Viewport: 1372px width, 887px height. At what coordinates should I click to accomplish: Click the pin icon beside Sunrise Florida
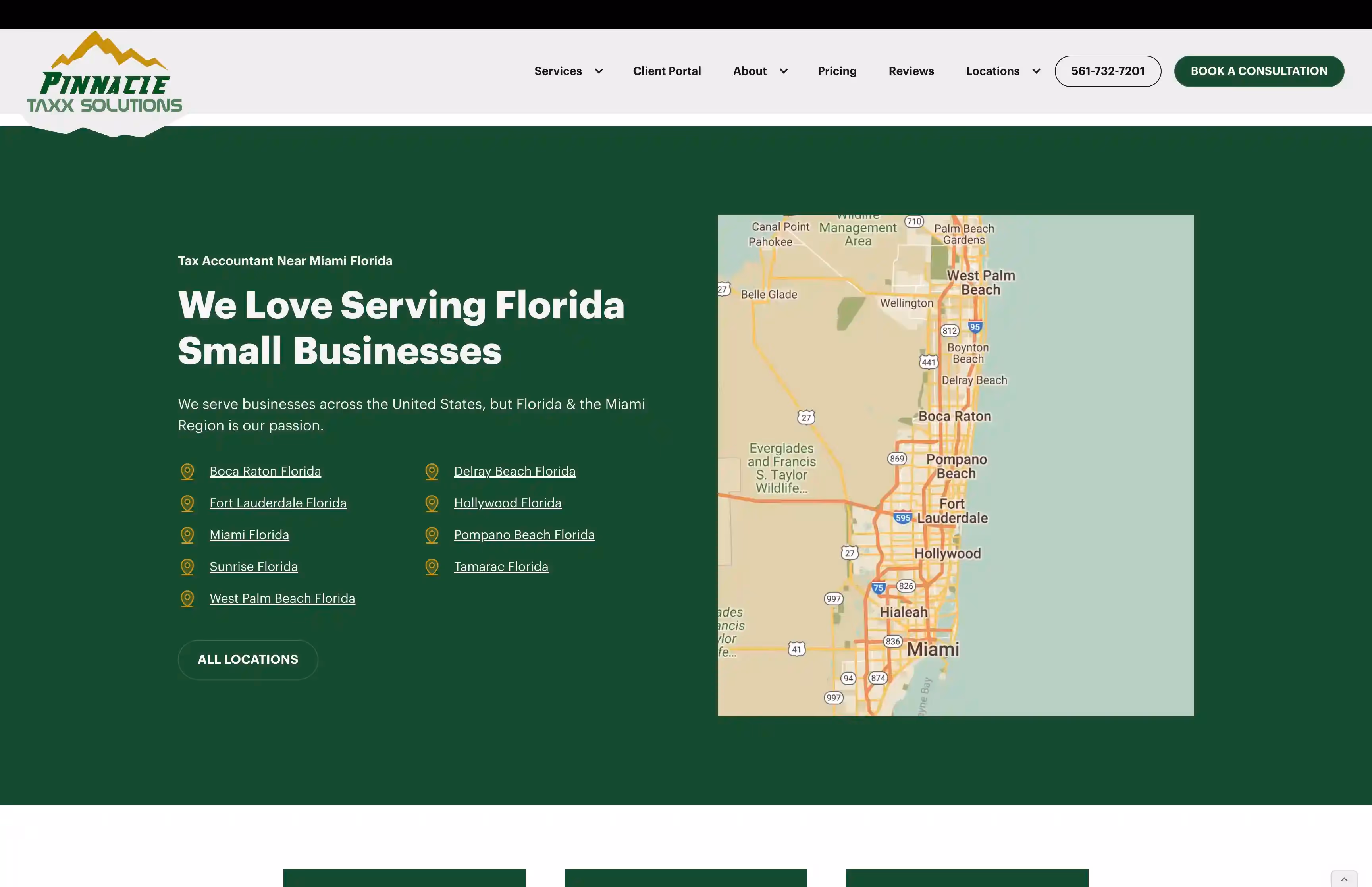(187, 567)
